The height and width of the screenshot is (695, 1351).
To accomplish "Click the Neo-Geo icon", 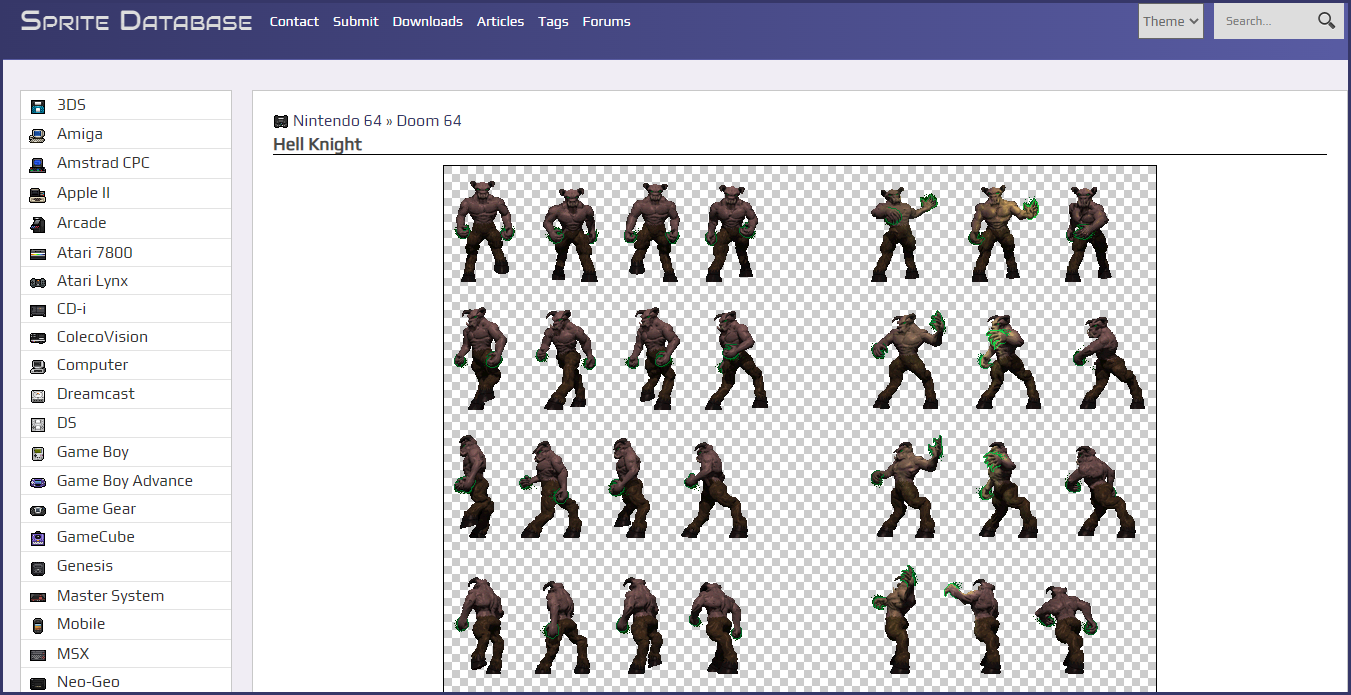I will [x=38, y=683].
